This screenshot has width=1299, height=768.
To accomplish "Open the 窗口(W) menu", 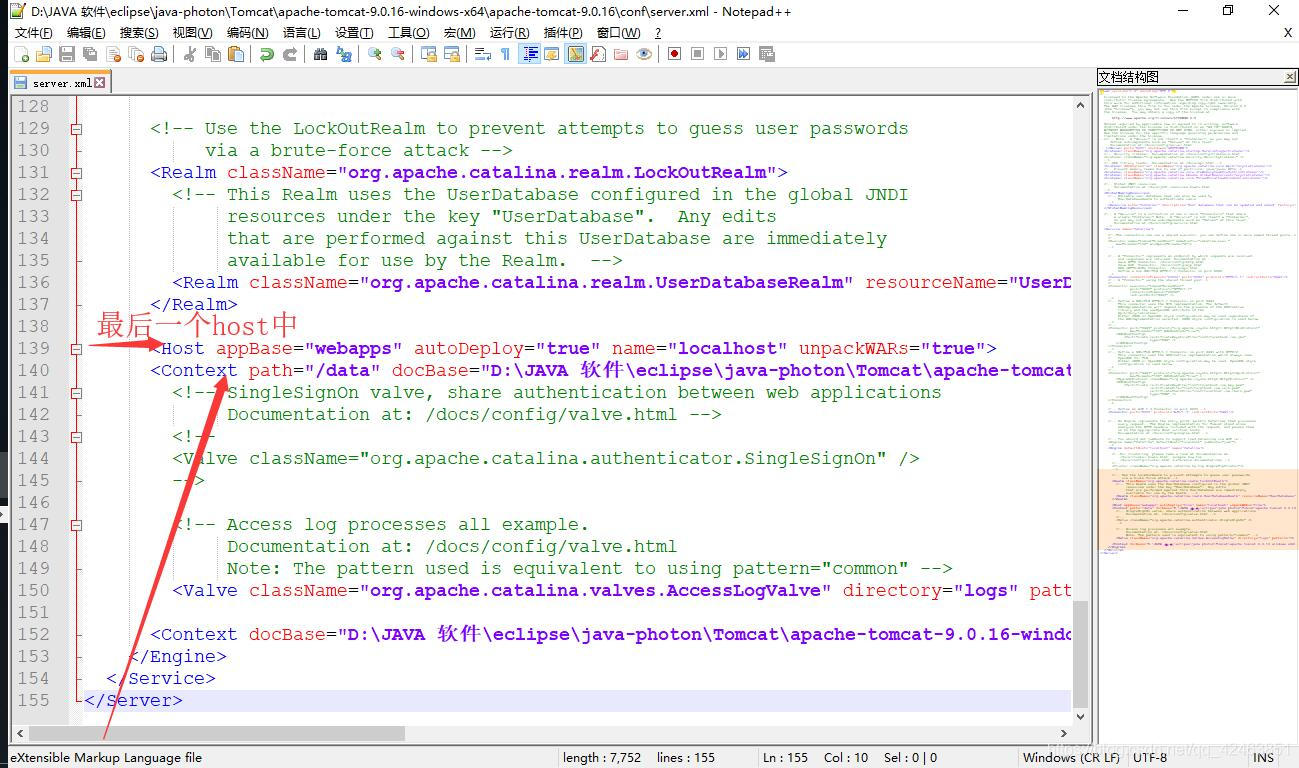I will pos(618,33).
